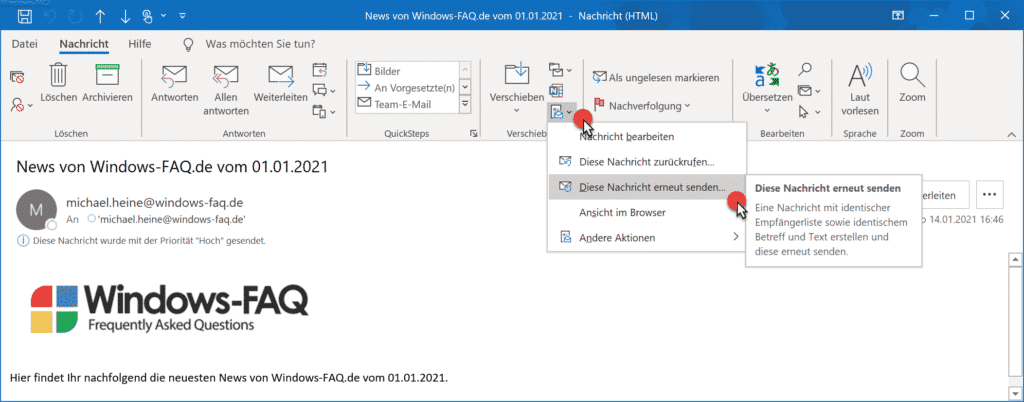
Task: Go to the next item with the down arrow
Action: coord(124,14)
